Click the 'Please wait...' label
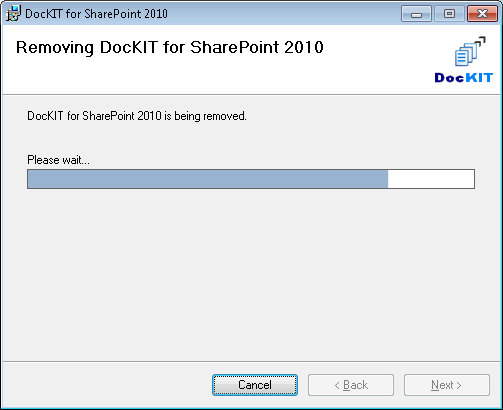Screen dimensions: 503x410 pos(58,160)
